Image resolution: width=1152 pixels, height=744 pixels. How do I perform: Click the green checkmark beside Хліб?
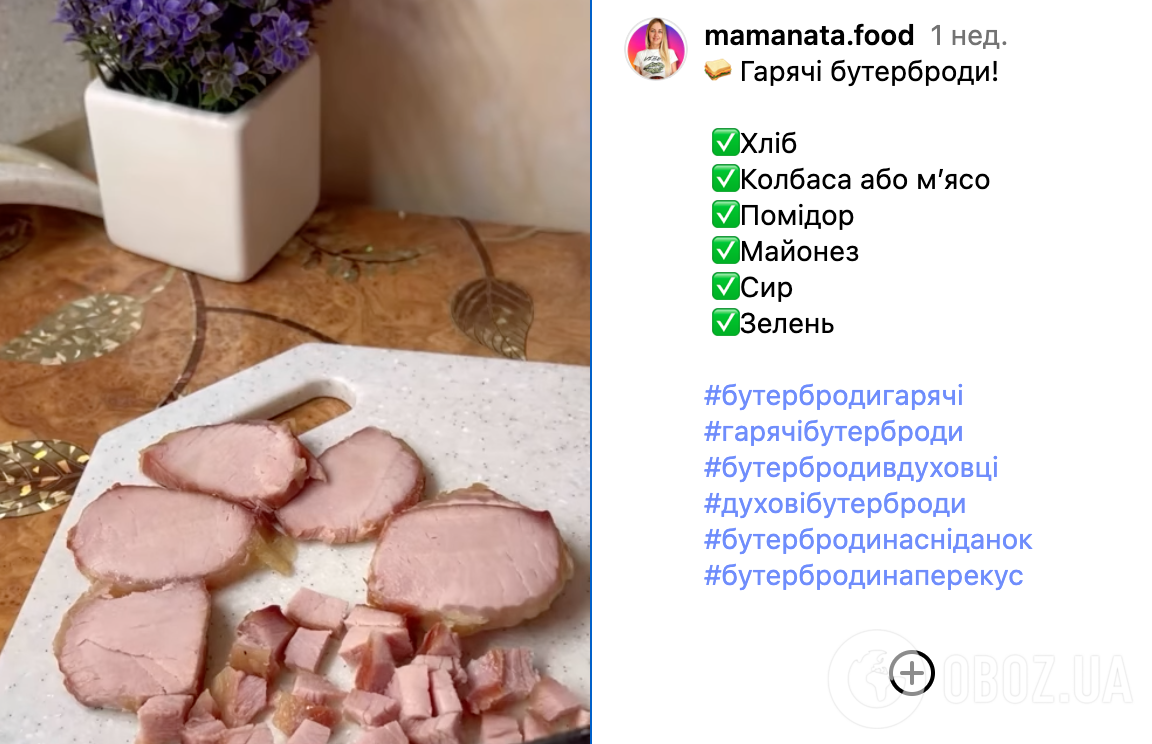click(725, 142)
